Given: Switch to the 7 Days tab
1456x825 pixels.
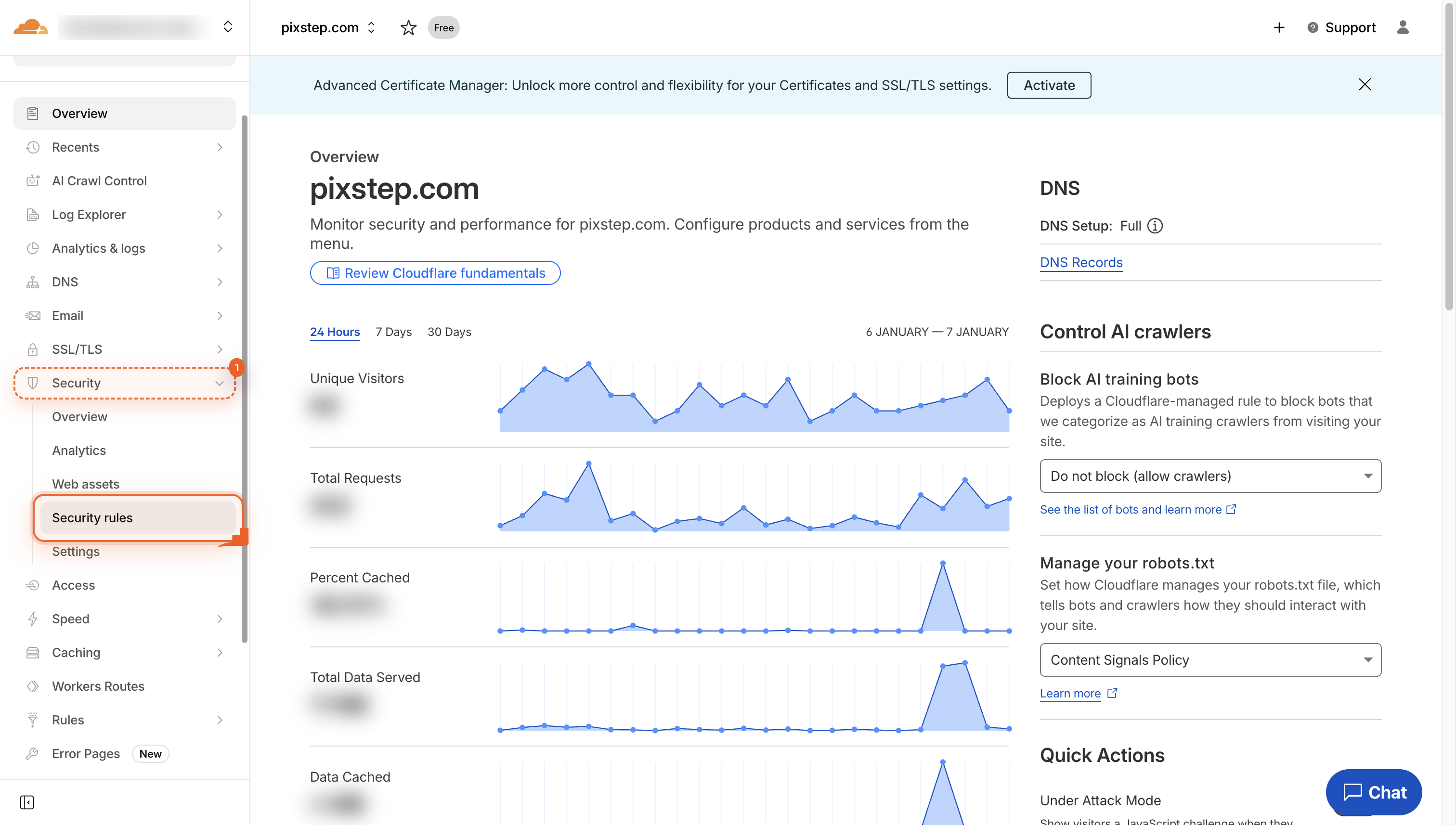Looking at the screenshot, I should [393, 332].
